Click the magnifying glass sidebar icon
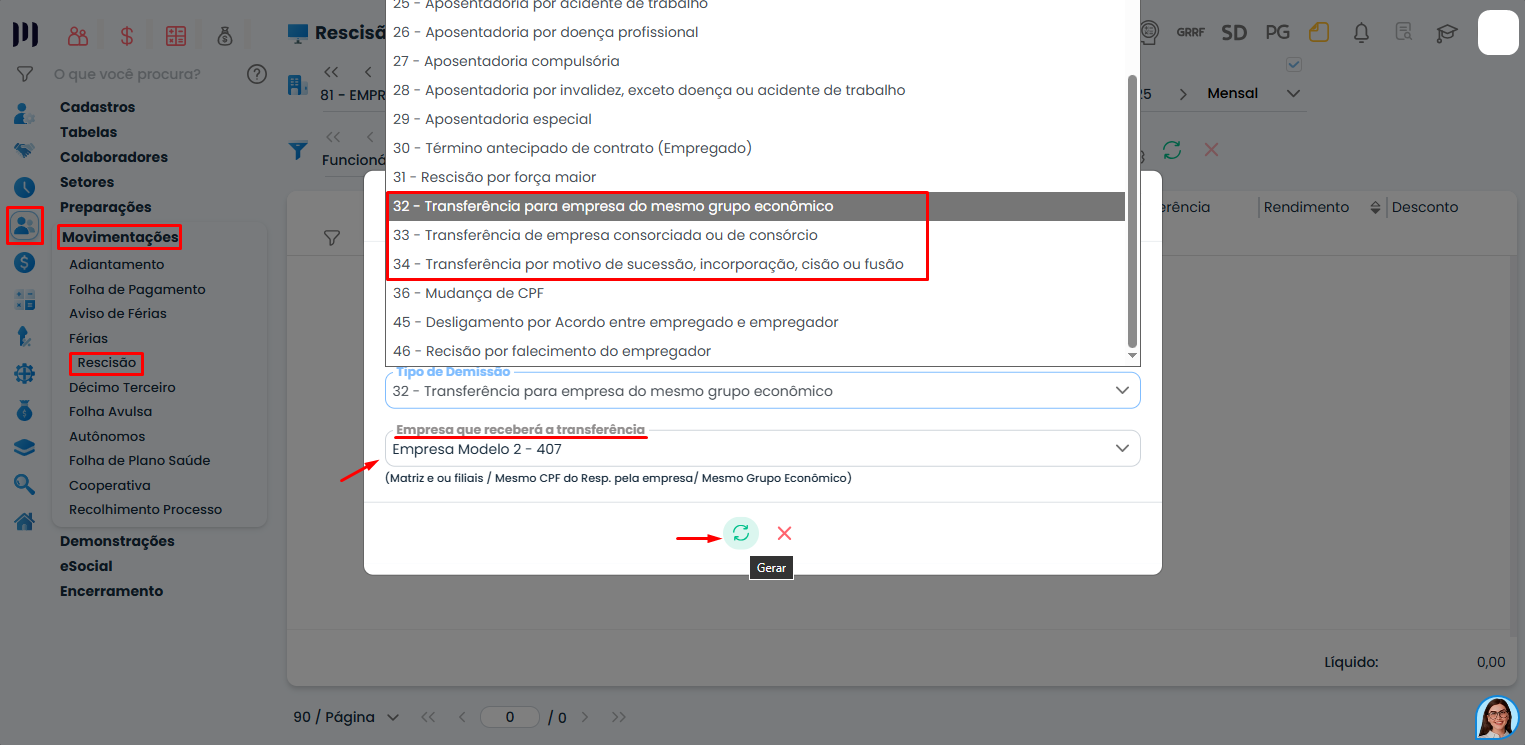This screenshot has width=1525, height=745. 24,485
